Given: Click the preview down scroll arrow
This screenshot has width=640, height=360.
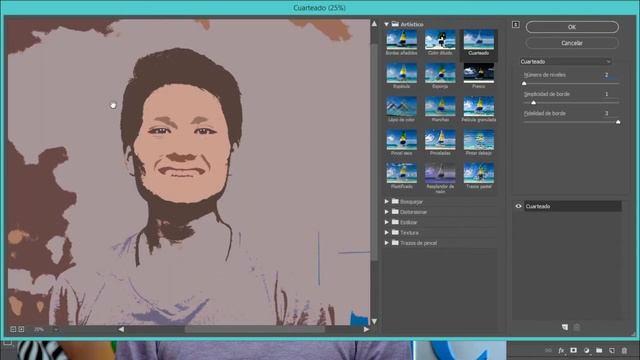Looking at the screenshot, I should point(374,322).
